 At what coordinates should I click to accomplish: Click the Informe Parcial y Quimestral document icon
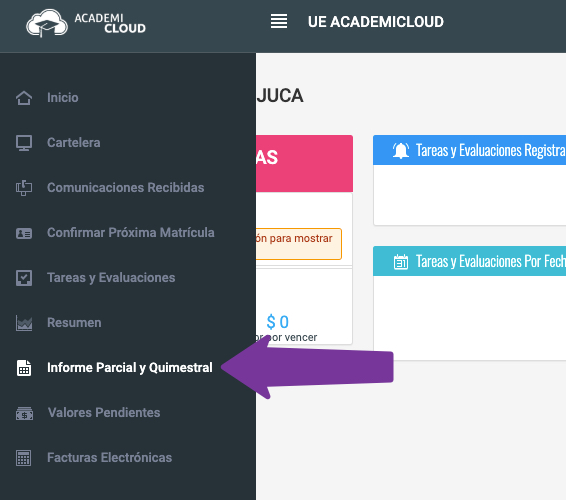24,368
